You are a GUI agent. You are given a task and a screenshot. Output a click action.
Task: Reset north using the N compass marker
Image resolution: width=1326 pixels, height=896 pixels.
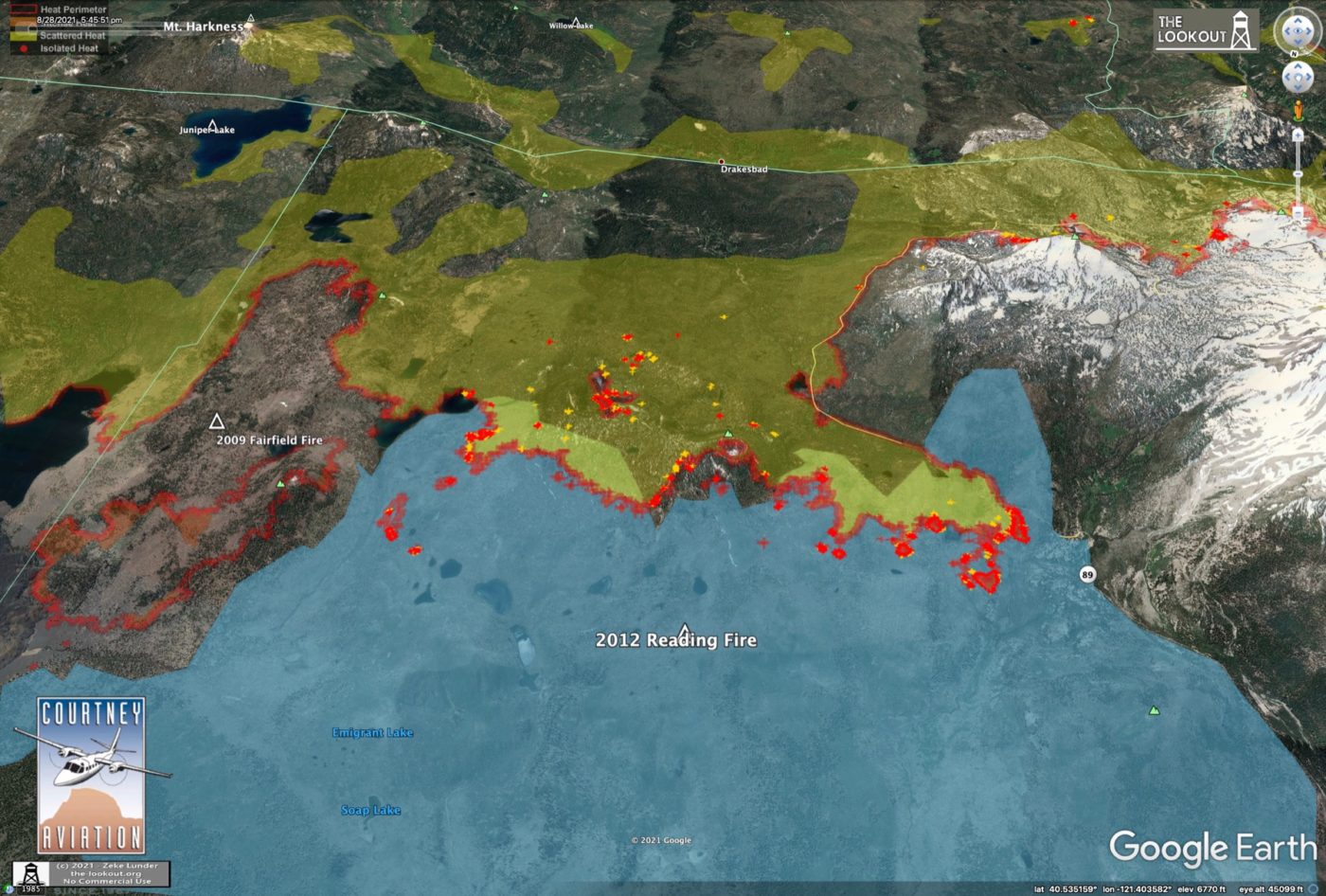pyautogui.click(x=1292, y=54)
